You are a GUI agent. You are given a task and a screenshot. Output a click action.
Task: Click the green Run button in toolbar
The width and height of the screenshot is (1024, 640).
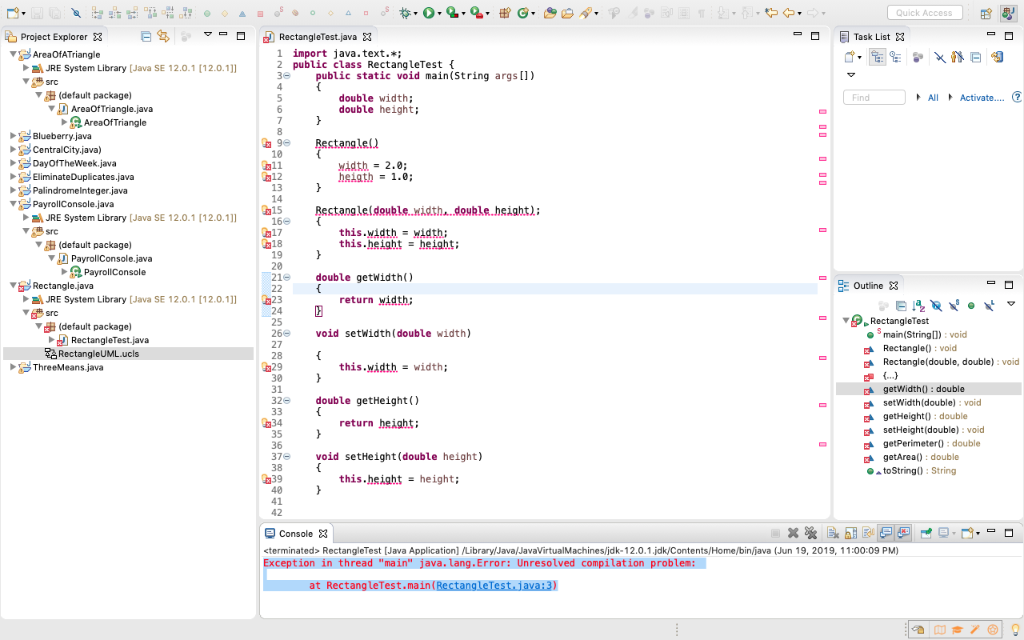[428, 13]
